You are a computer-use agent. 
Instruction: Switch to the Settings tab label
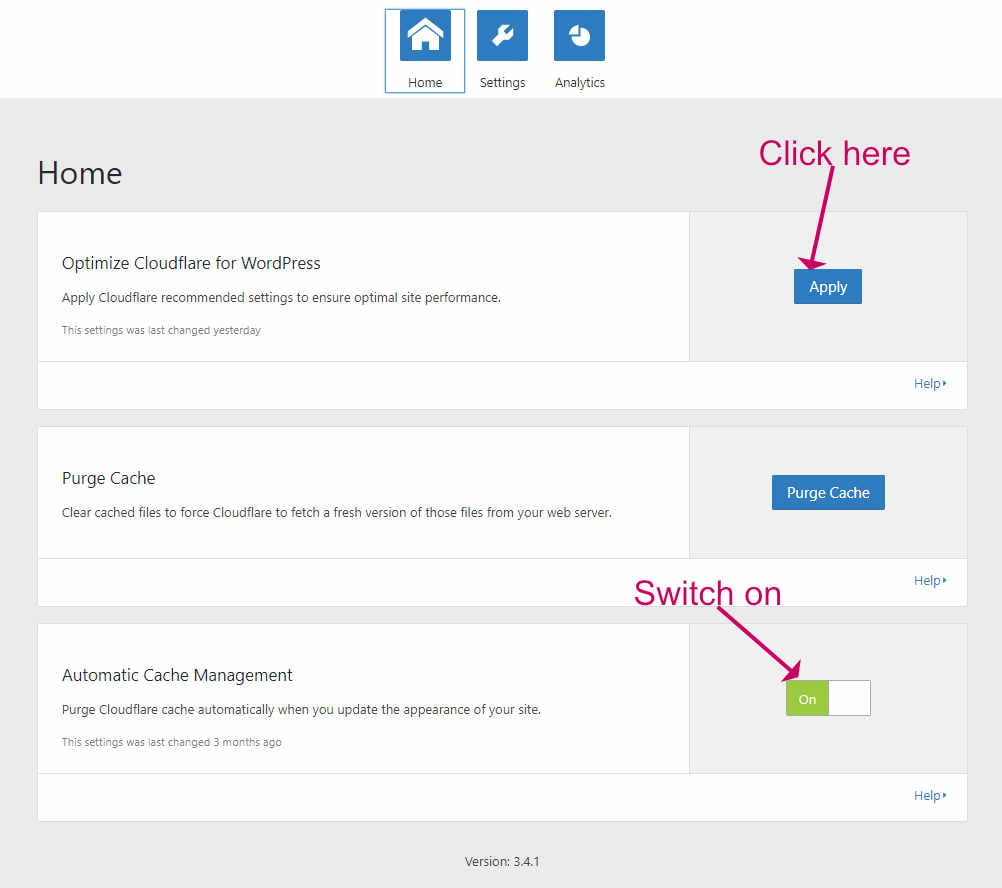[x=502, y=82]
